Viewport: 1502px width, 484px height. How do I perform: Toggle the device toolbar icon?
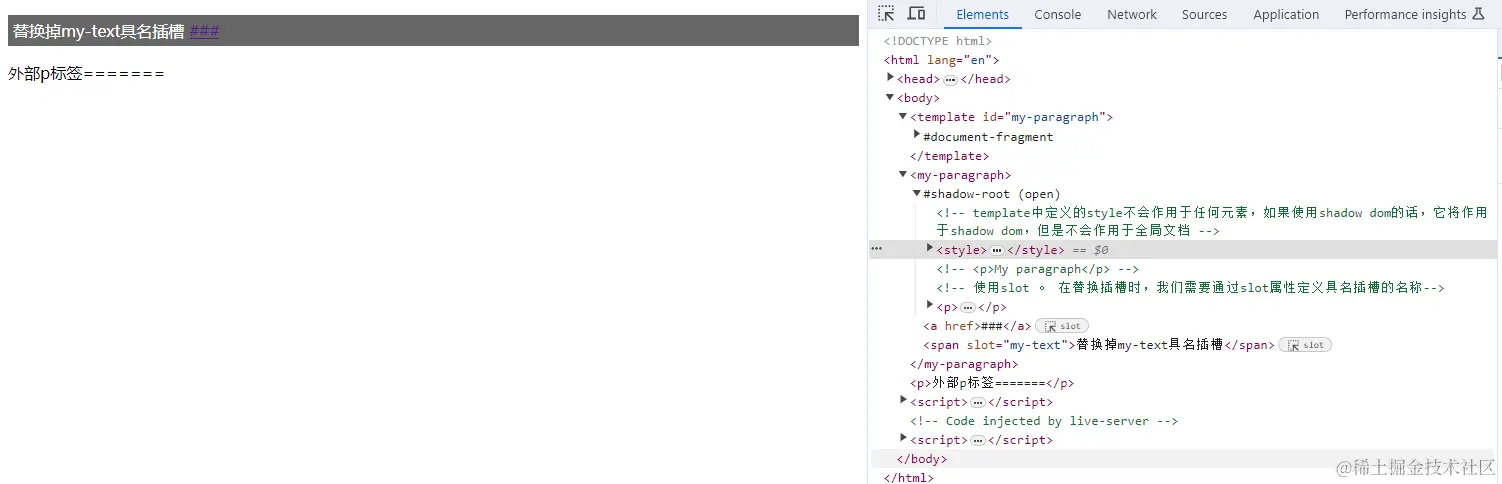click(916, 14)
